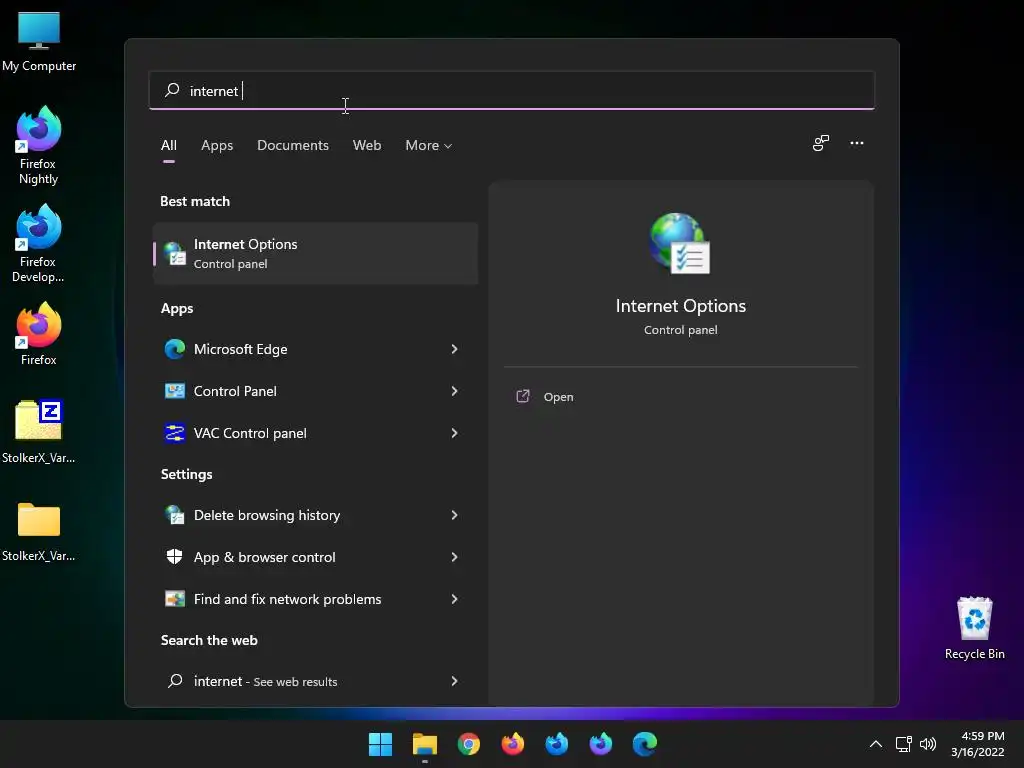The width and height of the screenshot is (1024, 768).
Task: Click the search text input field
Action: [x=512, y=90]
